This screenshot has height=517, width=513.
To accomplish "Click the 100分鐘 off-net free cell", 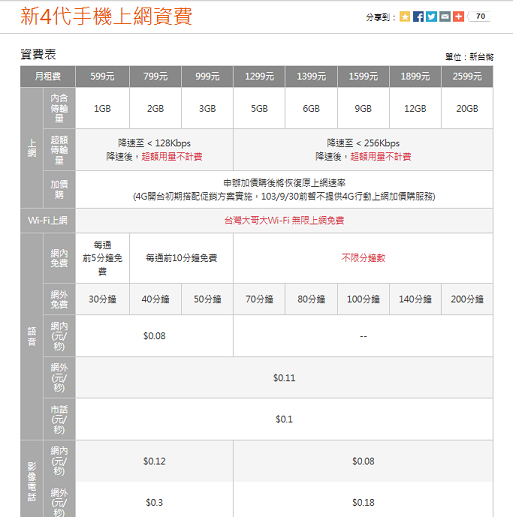I will click(x=363, y=299).
